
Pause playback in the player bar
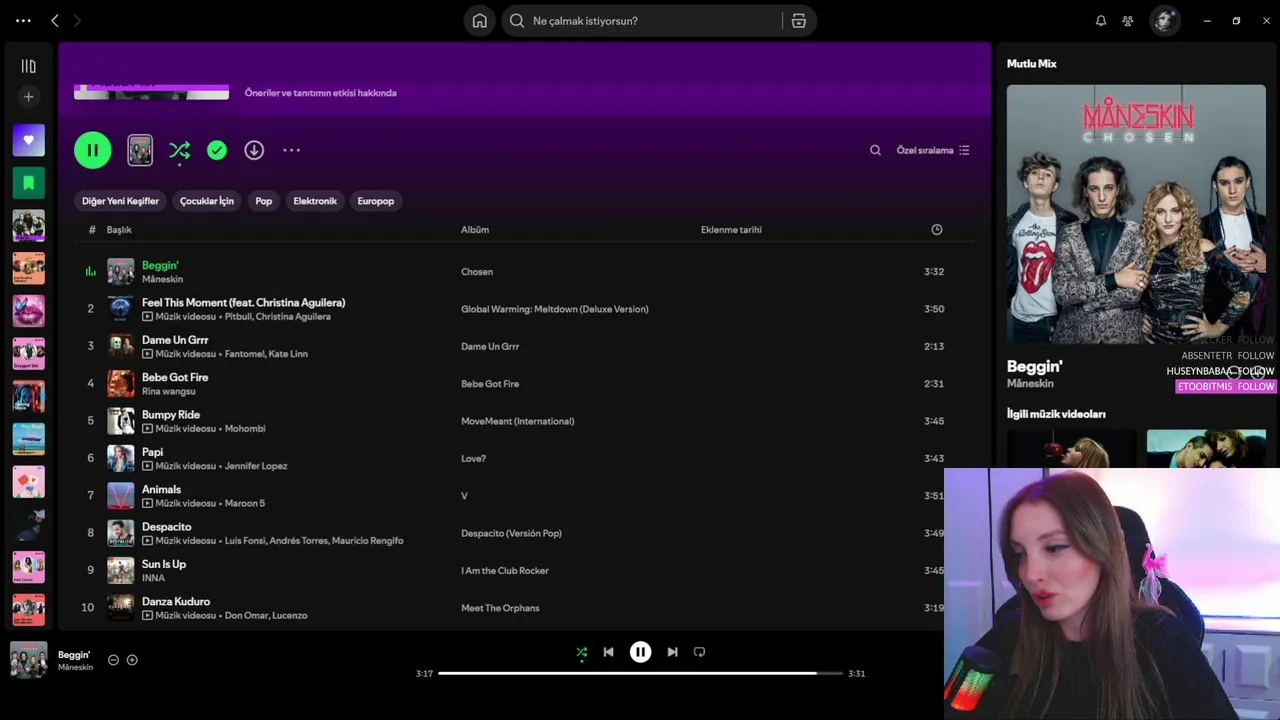pyautogui.click(x=640, y=652)
